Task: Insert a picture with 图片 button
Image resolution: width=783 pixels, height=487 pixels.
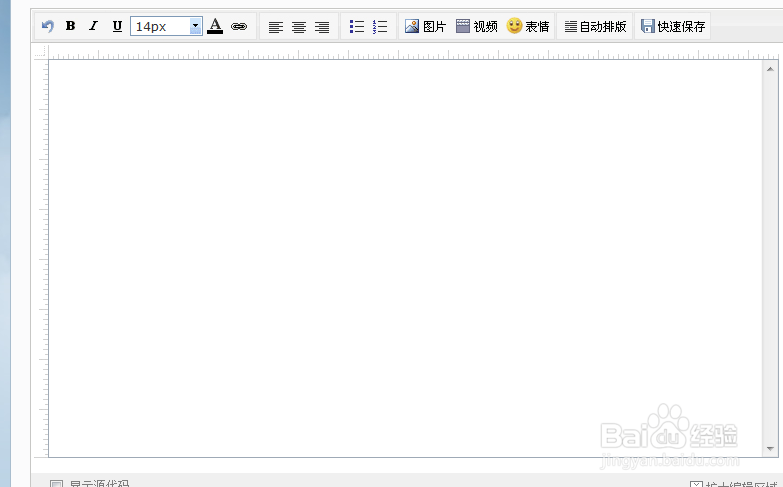Action: (425, 26)
